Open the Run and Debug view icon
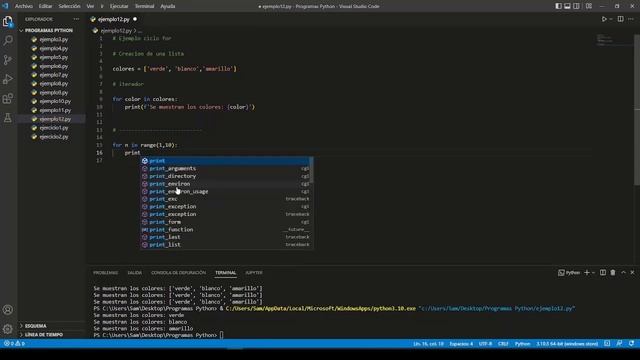This screenshot has height=360, width=640. pos(8,79)
